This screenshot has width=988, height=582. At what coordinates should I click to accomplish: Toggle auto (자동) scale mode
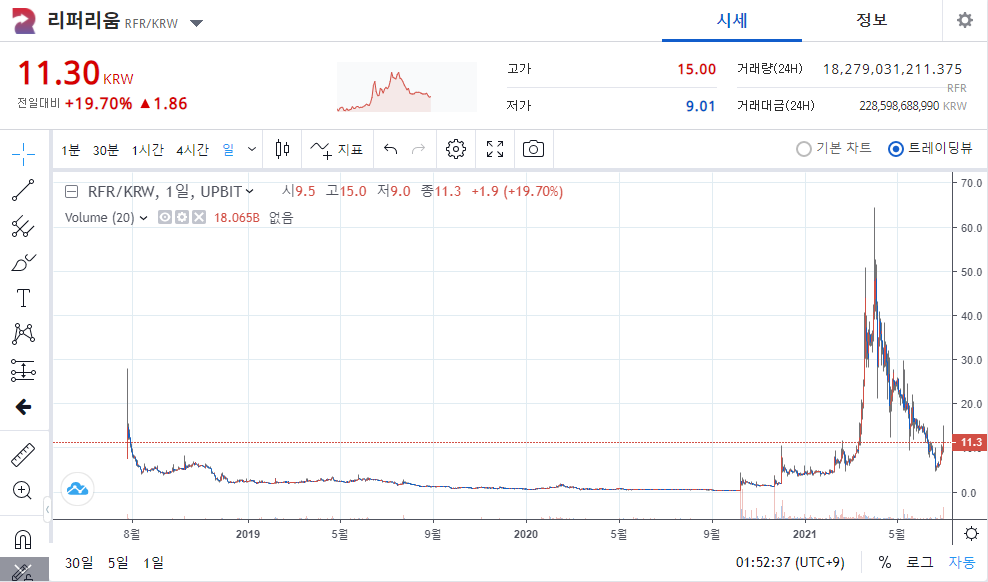[962, 562]
